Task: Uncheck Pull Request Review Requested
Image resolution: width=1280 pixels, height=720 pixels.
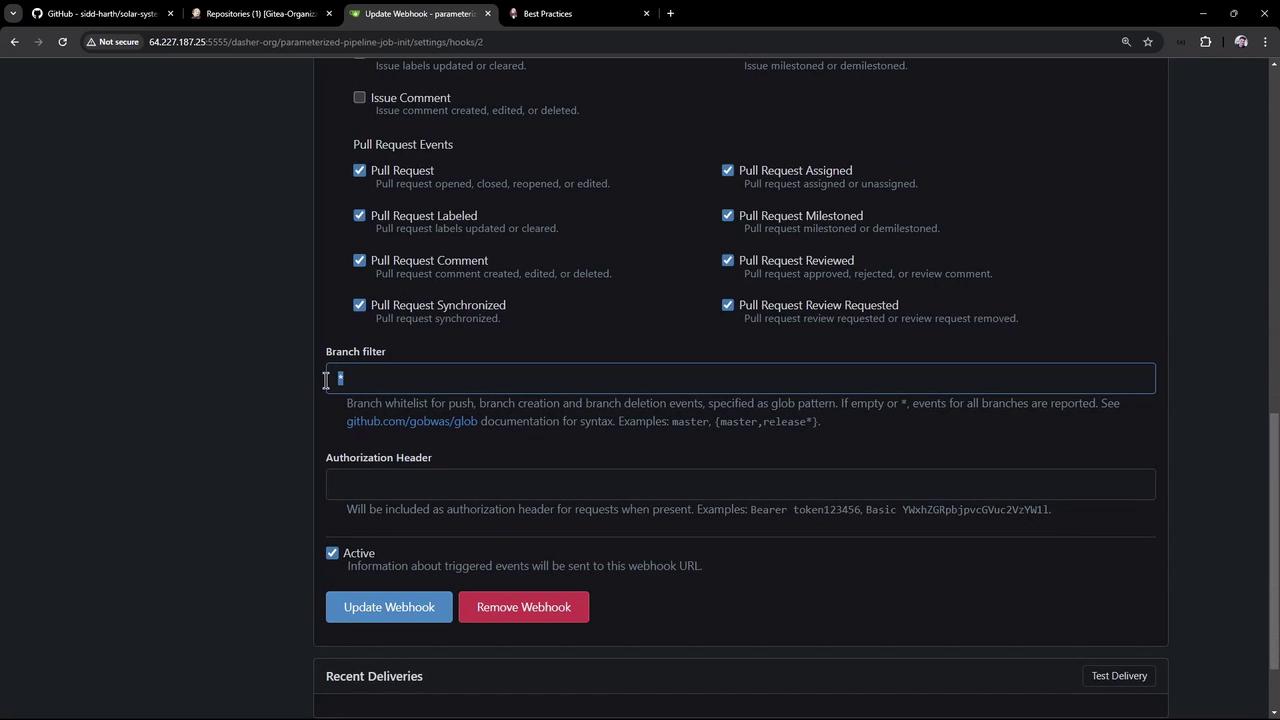Action: click(x=728, y=305)
